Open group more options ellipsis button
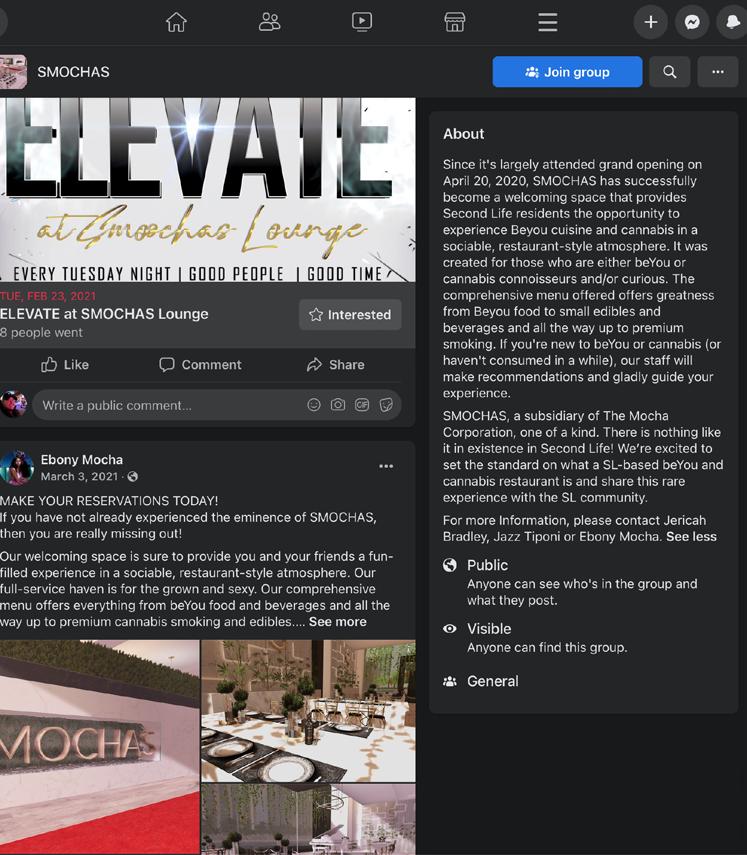747x855 pixels. (x=718, y=71)
